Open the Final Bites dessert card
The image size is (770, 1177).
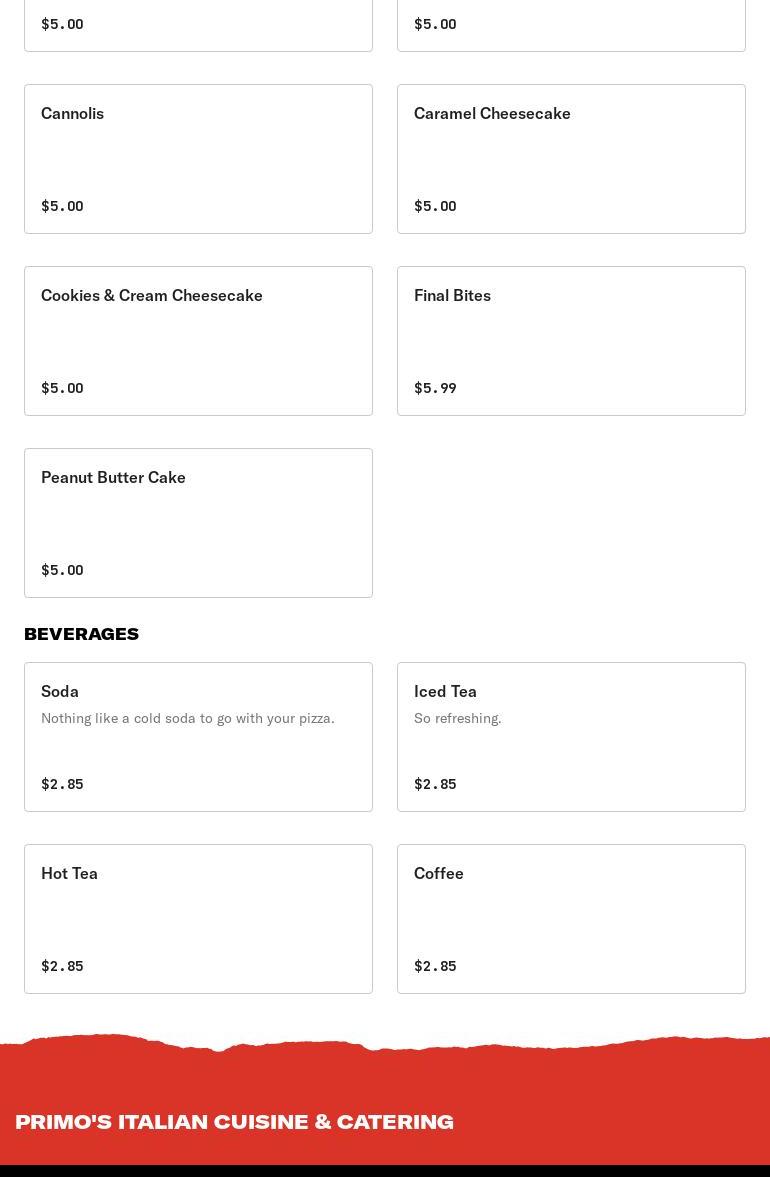(x=571, y=341)
